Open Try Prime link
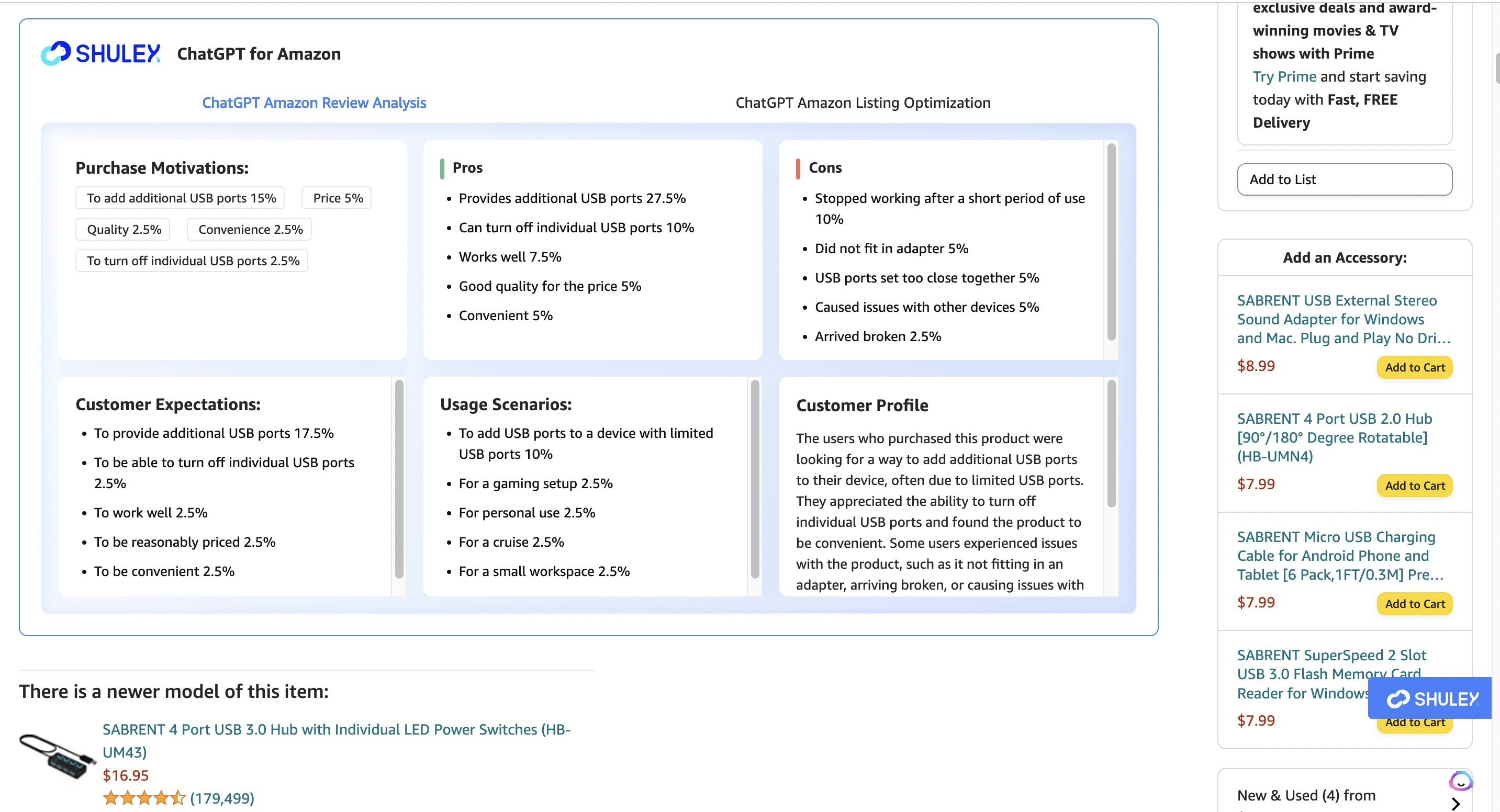The width and height of the screenshot is (1500, 812). 1284,77
